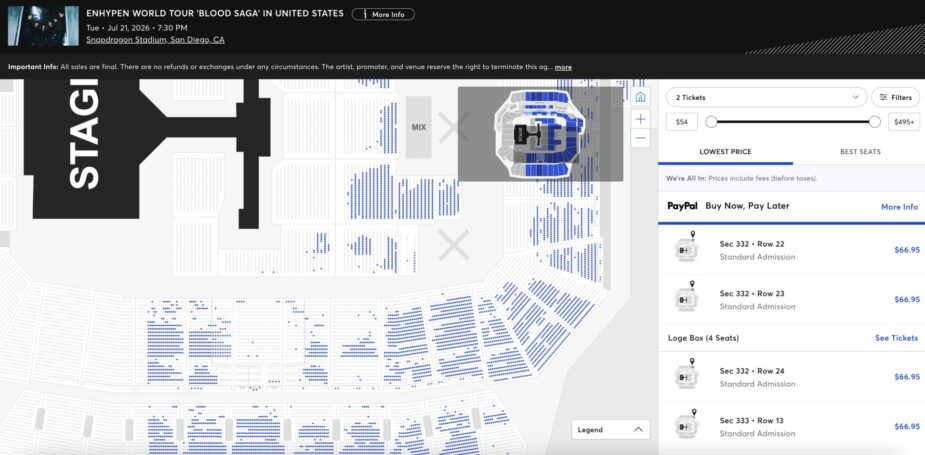This screenshot has height=455, width=925.
Task: Select the Lowest Price tab
Action: pos(726,152)
